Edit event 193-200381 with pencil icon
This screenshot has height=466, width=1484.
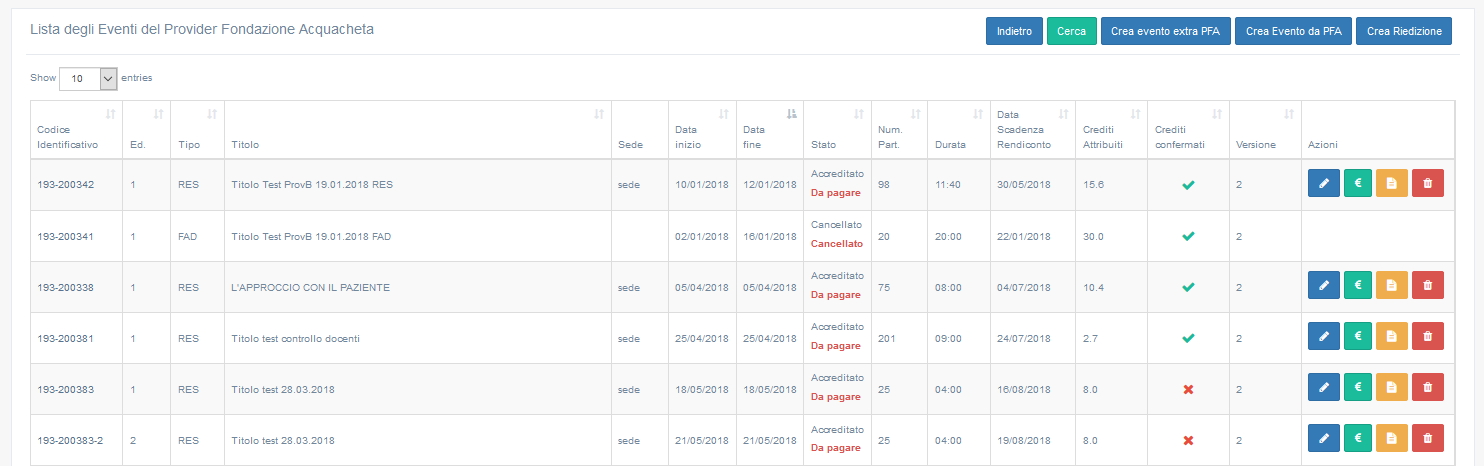point(1324,337)
